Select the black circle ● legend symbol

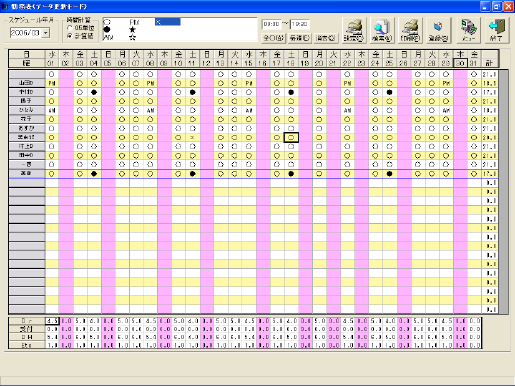tap(107, 30)
